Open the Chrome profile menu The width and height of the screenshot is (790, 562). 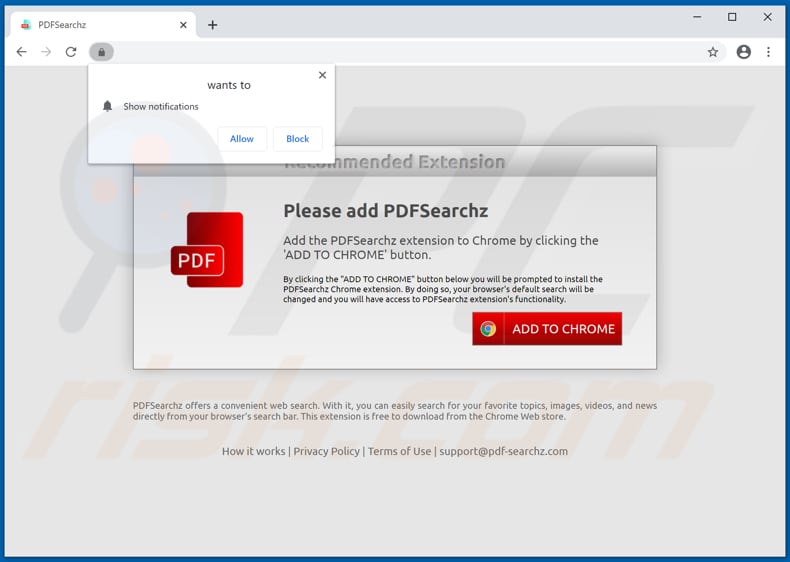744,52
